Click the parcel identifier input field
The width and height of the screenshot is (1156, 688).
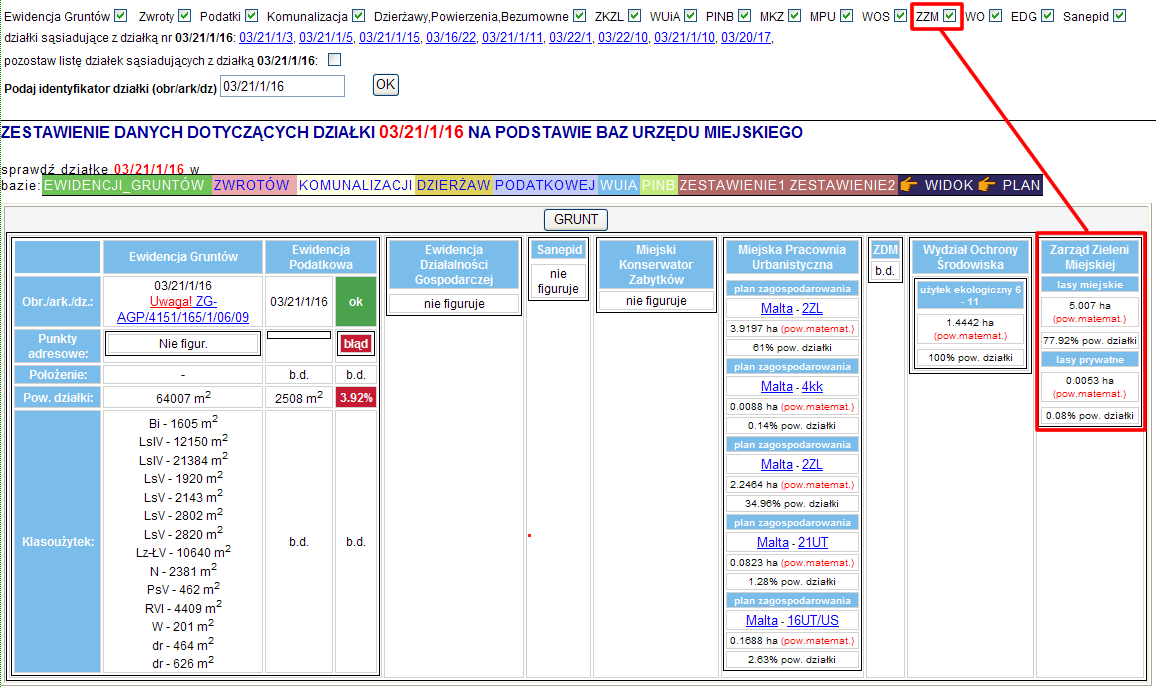[x=282, y=87]
